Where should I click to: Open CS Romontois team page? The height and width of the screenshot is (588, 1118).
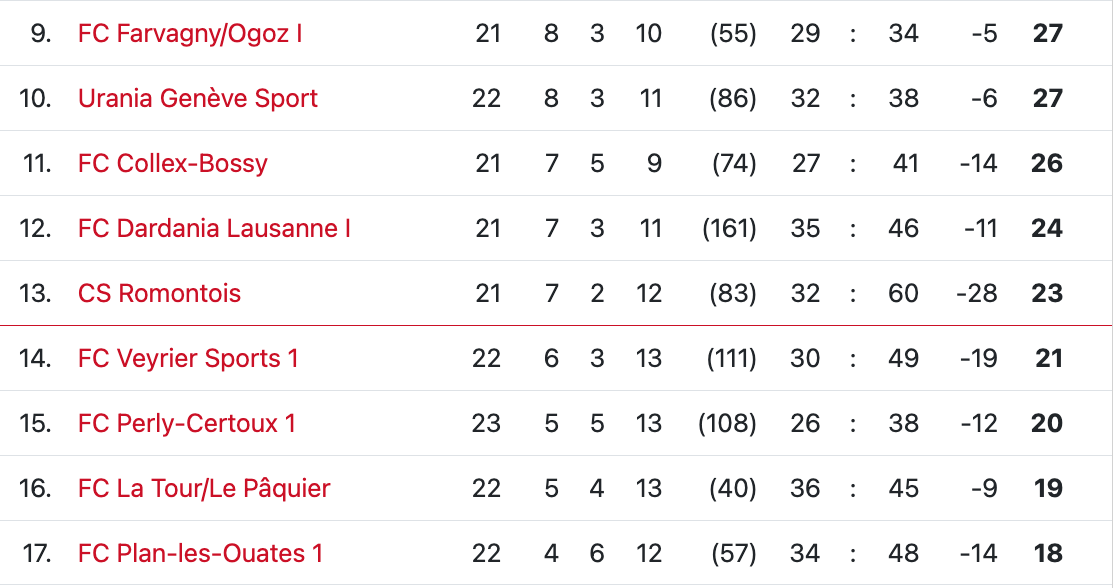pos(160,294)
